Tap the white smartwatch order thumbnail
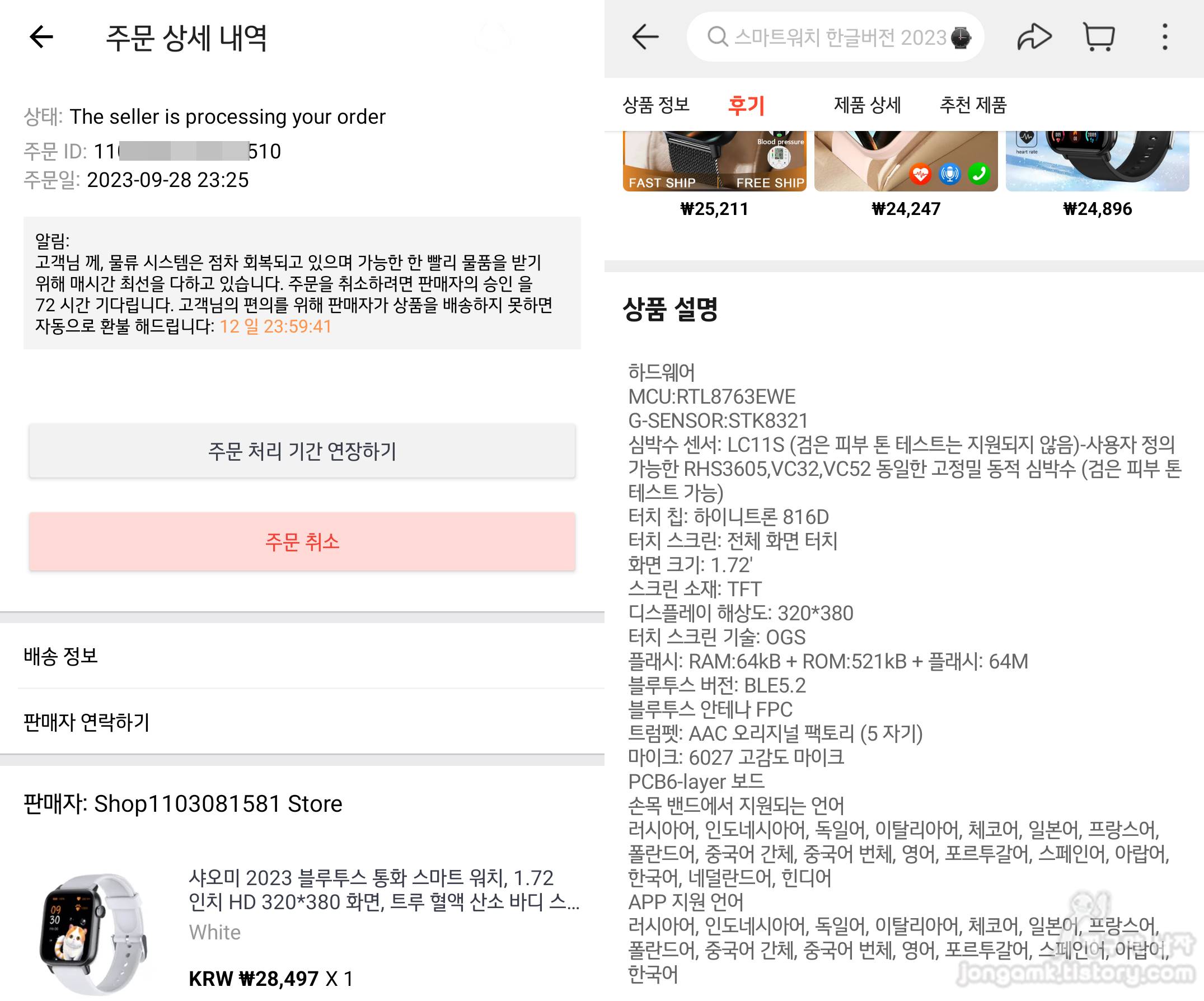 coord(93,934)
